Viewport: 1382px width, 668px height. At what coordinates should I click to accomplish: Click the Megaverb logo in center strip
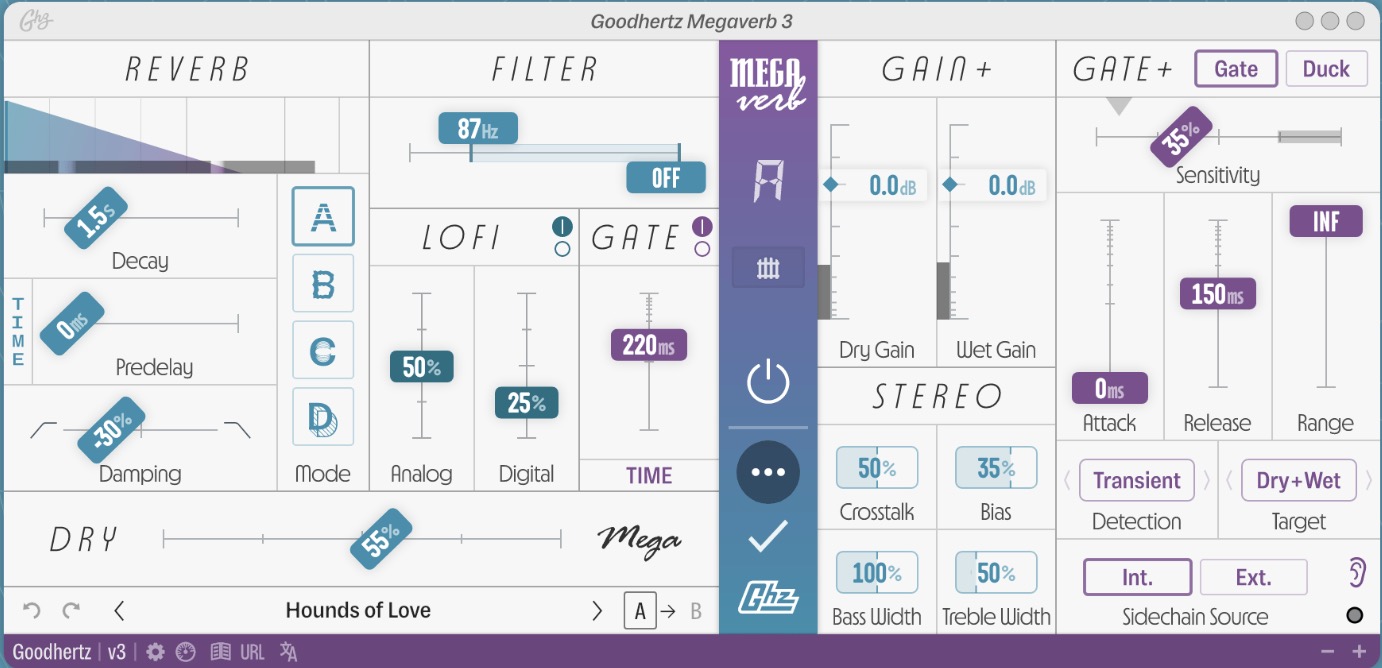pos(768,85)
